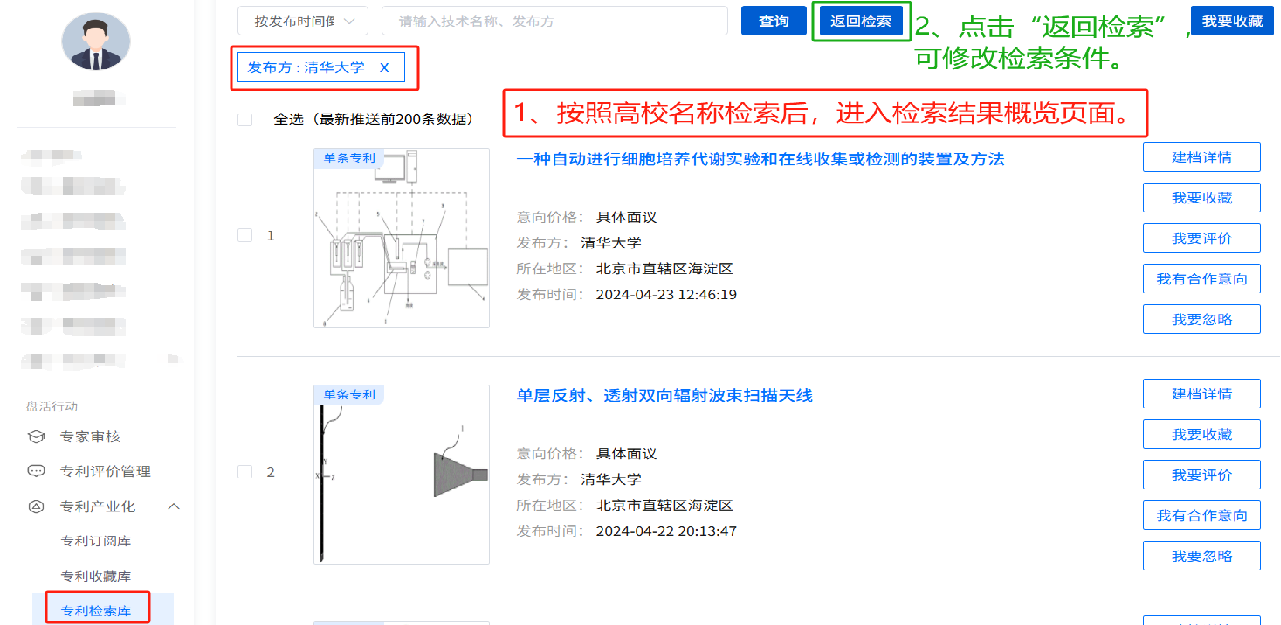
Task: Open 专利收藏库 in the sidebar
Action: [x=96, y=576]
